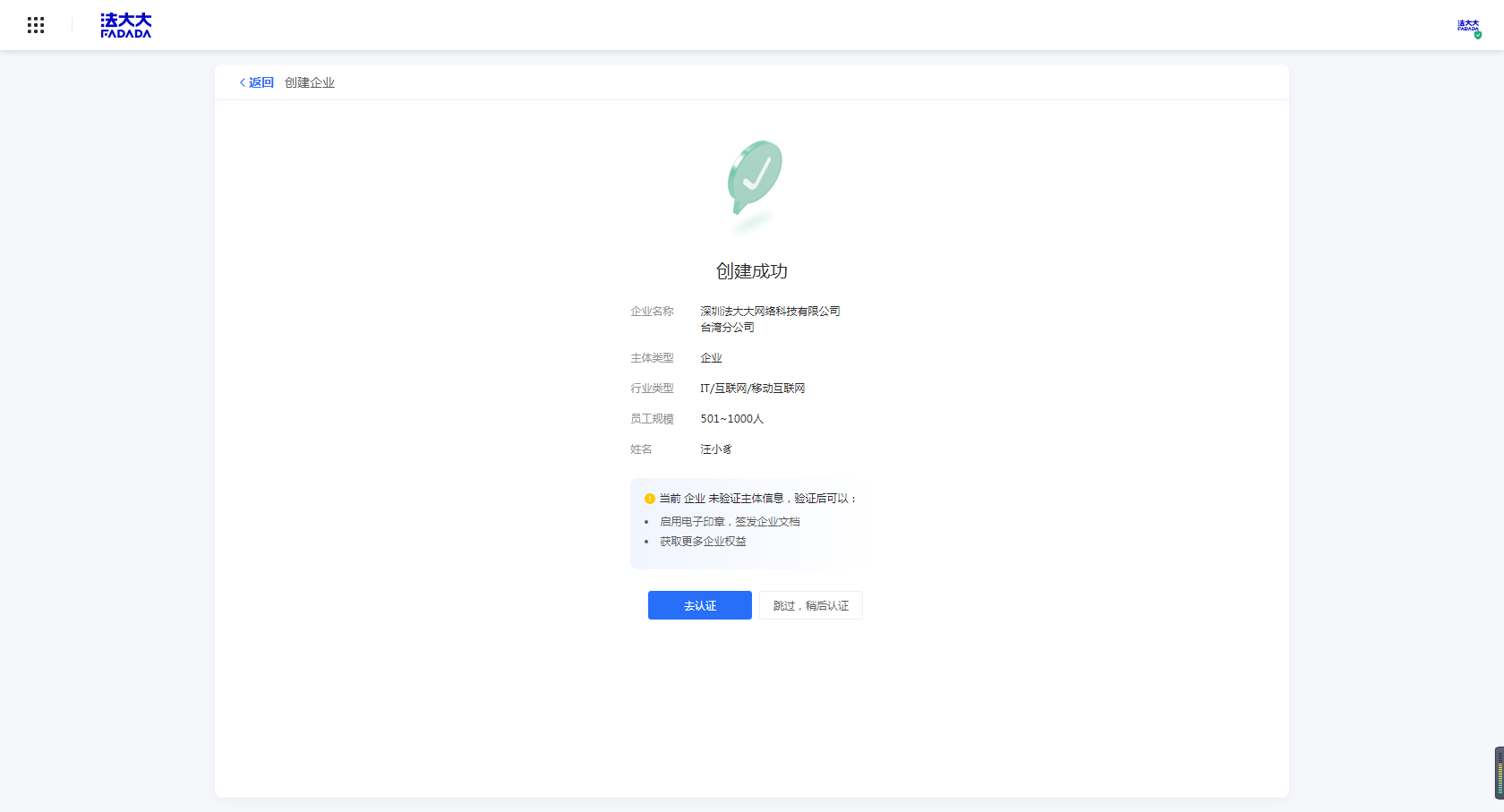1504x812 pixels.
Task: Go back using the 返回 link
Action: pos(257,82)
